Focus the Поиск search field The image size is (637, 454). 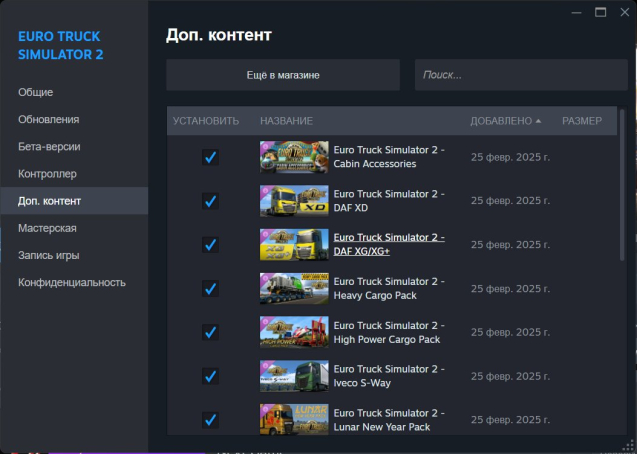(521, 75)
